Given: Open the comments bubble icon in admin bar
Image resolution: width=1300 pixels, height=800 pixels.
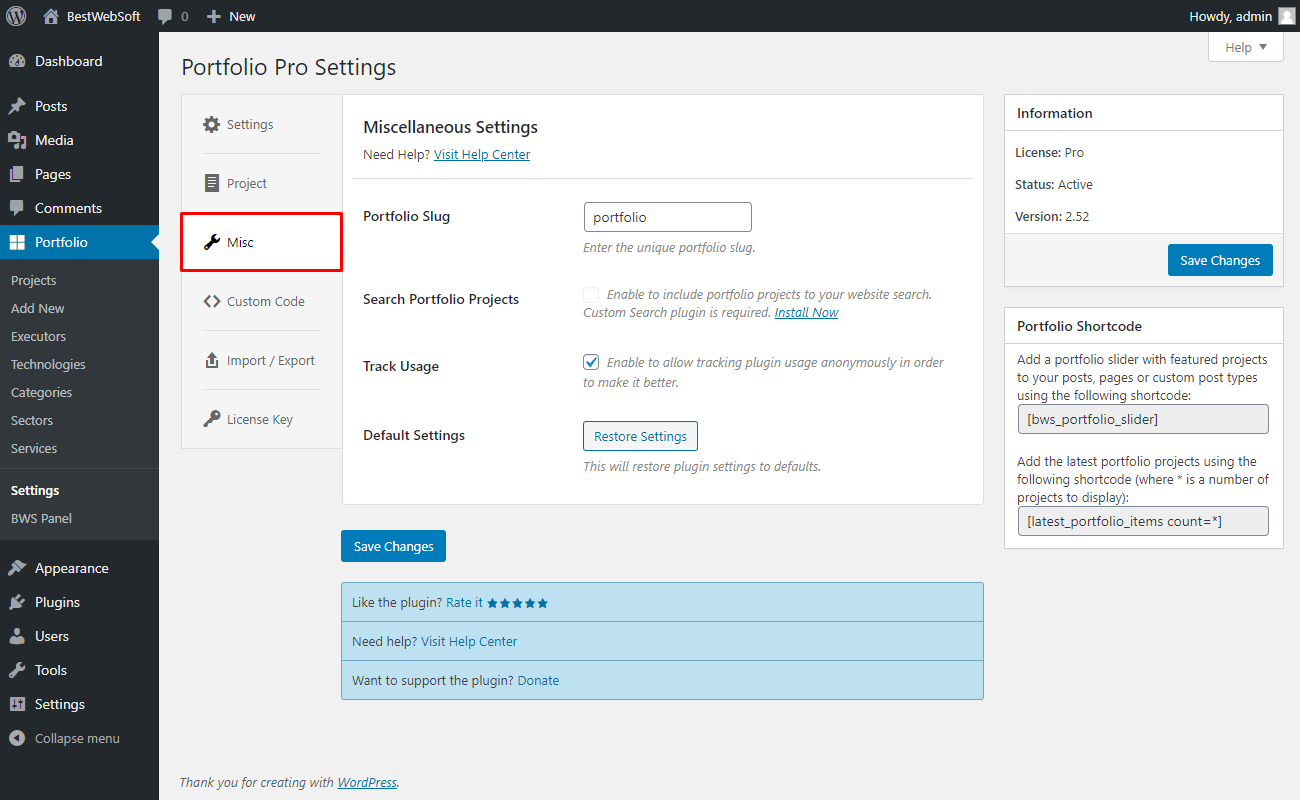Looking at the screenshot, I should click(x=166, y=16).
